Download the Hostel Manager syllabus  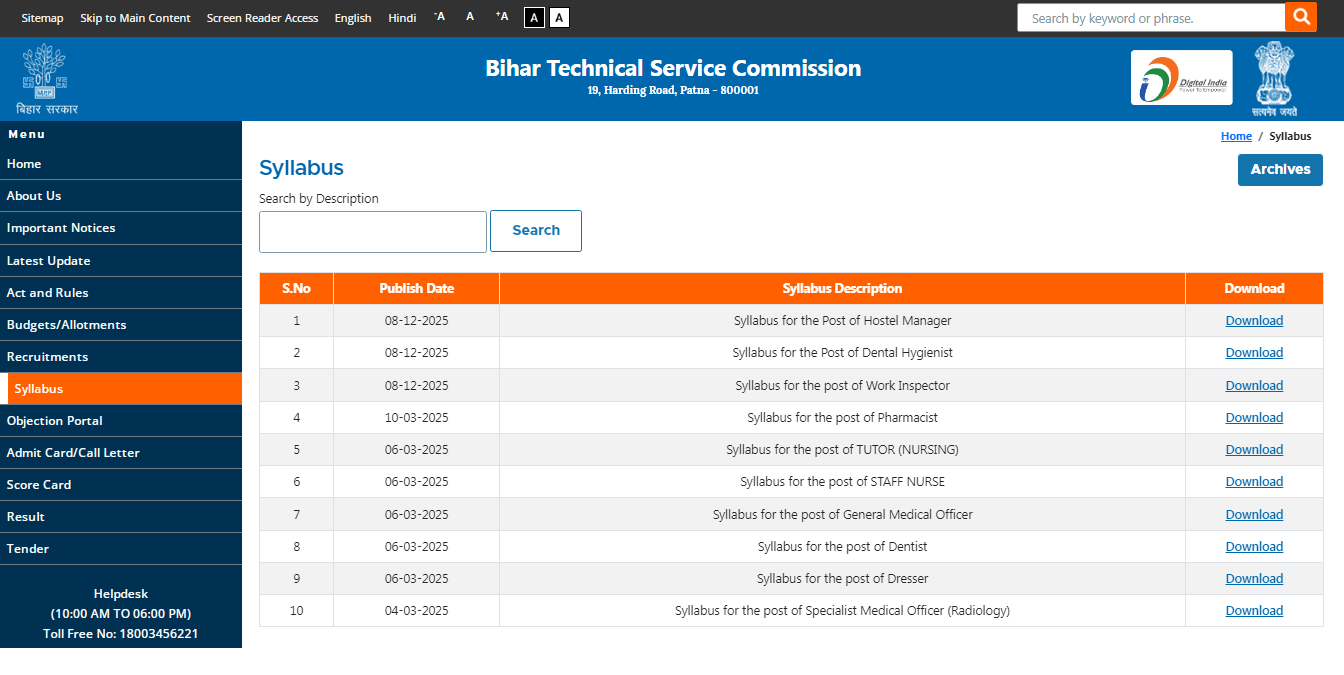pos(1254,321)
